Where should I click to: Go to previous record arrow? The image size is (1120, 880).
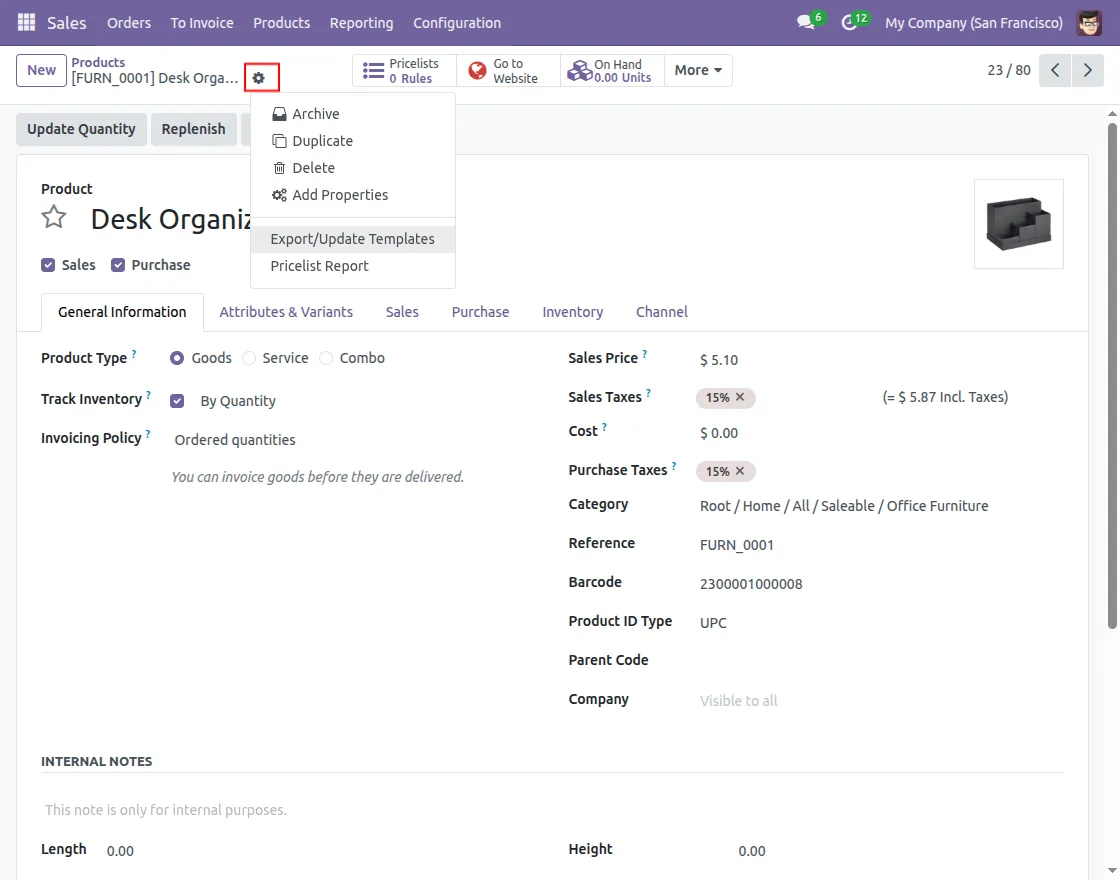1055,70
